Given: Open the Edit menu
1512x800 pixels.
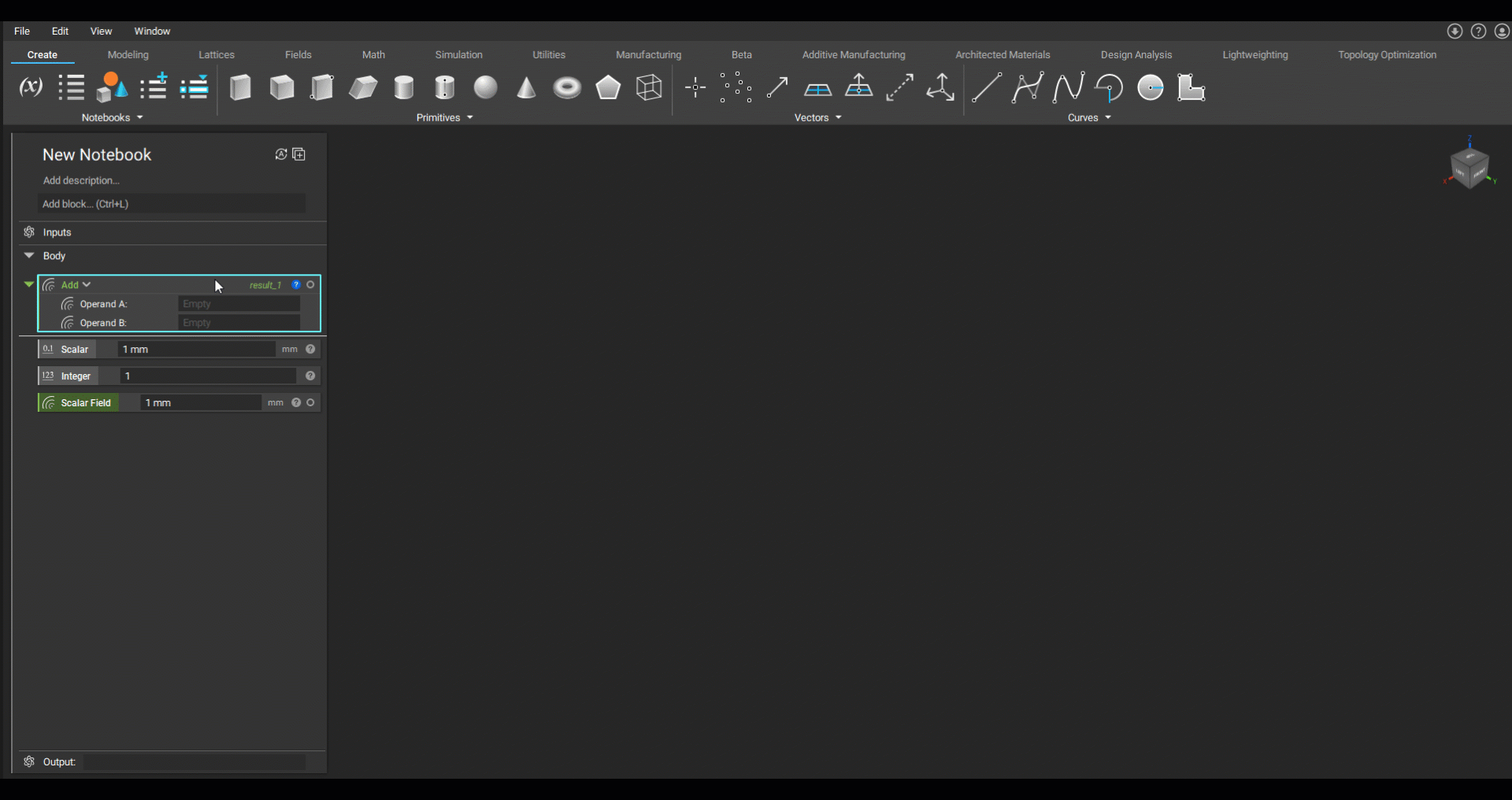Looking at the screenshot, I should coord(61,31).
